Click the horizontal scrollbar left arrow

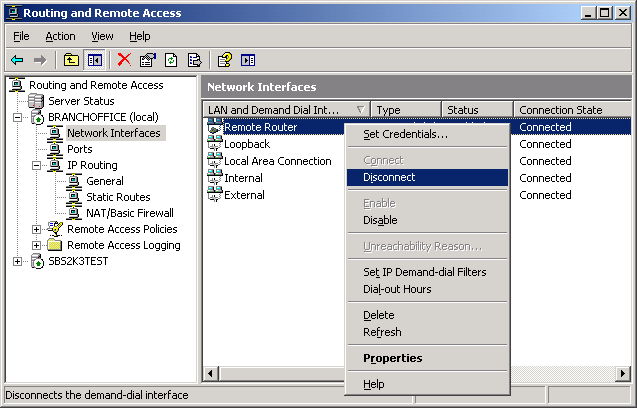click(x=210, y=373)
